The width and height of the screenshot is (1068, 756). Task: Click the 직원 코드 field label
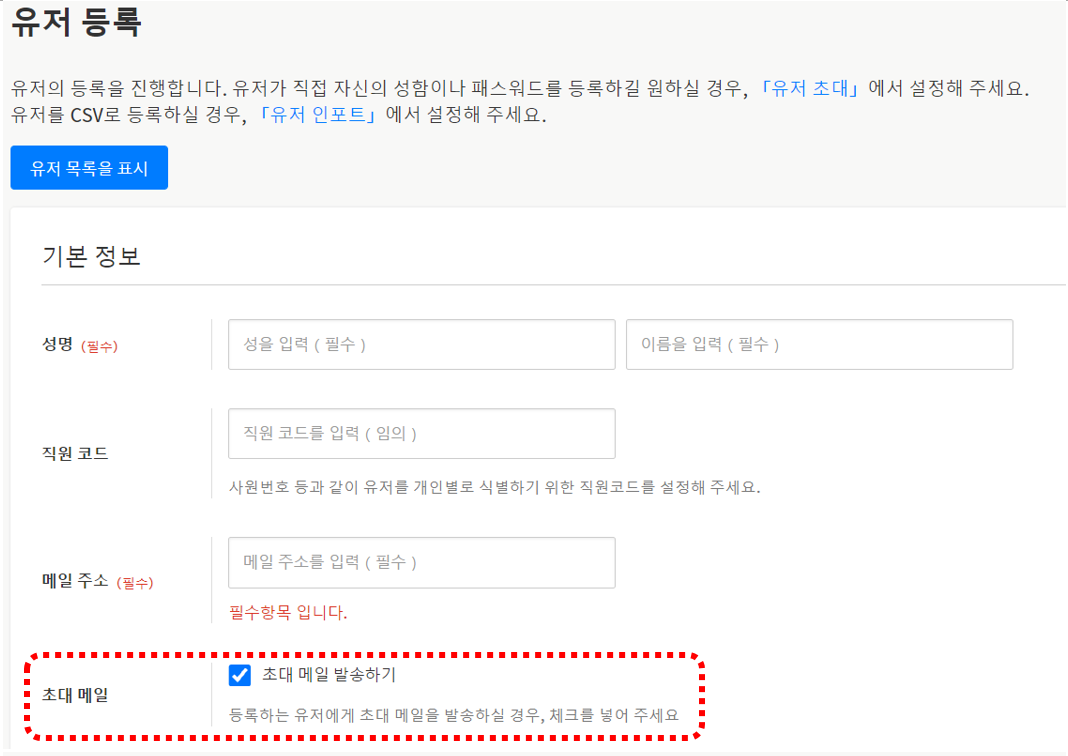(75, 453)
